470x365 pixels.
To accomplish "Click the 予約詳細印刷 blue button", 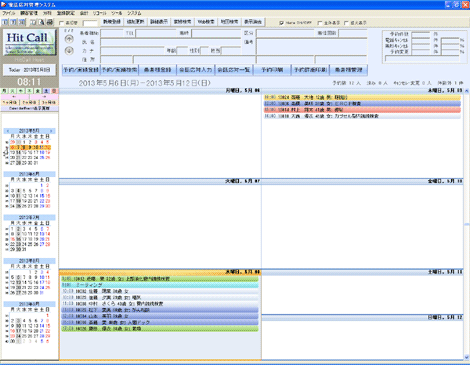I will [310, 70].
